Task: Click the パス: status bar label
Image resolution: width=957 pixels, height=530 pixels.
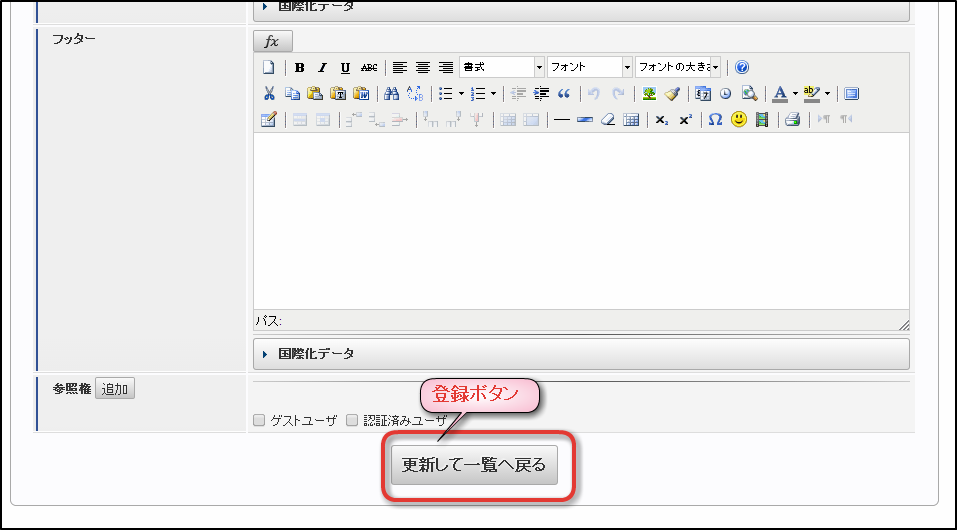Action: 268,321
